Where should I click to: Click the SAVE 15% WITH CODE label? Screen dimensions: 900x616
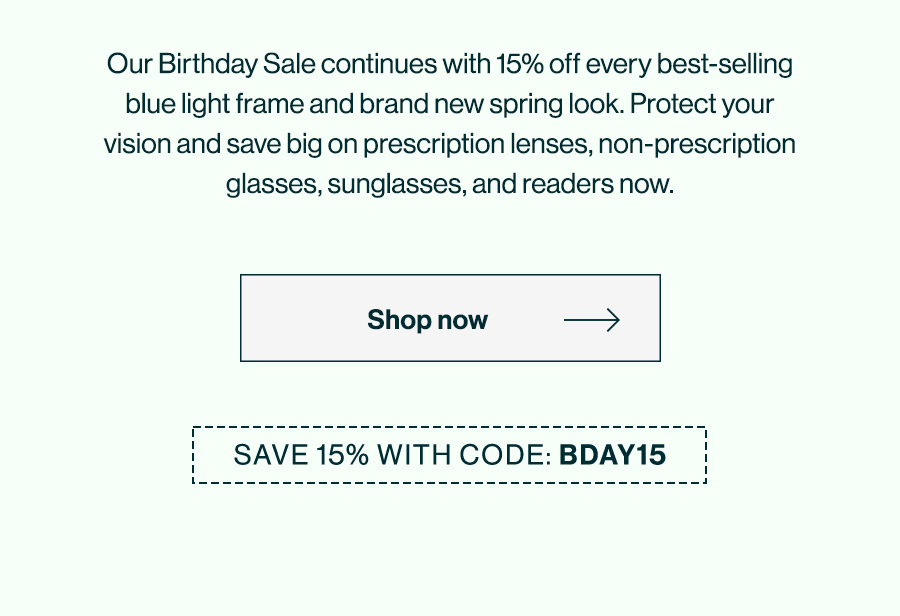(393, 455)
